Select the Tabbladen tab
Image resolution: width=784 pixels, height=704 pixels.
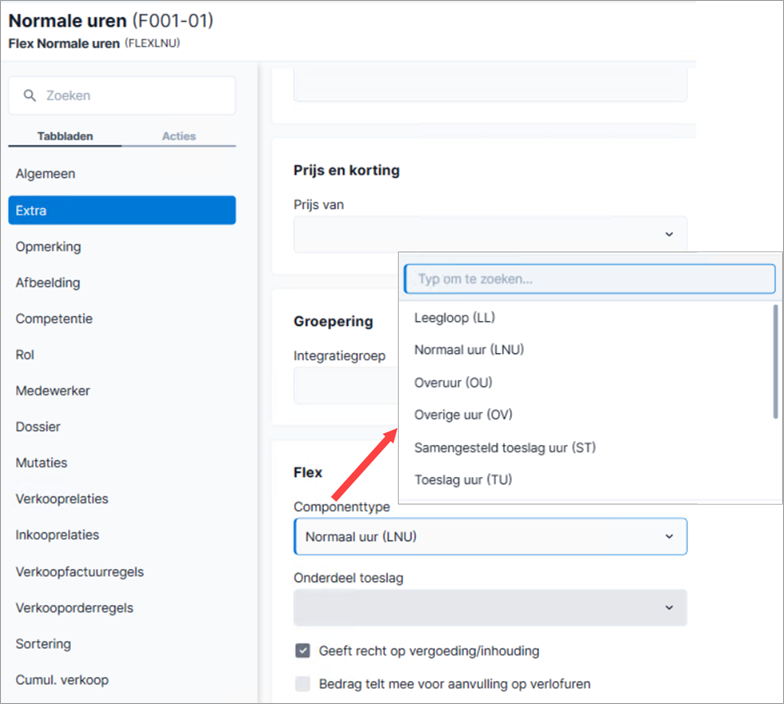coord(65,136)
